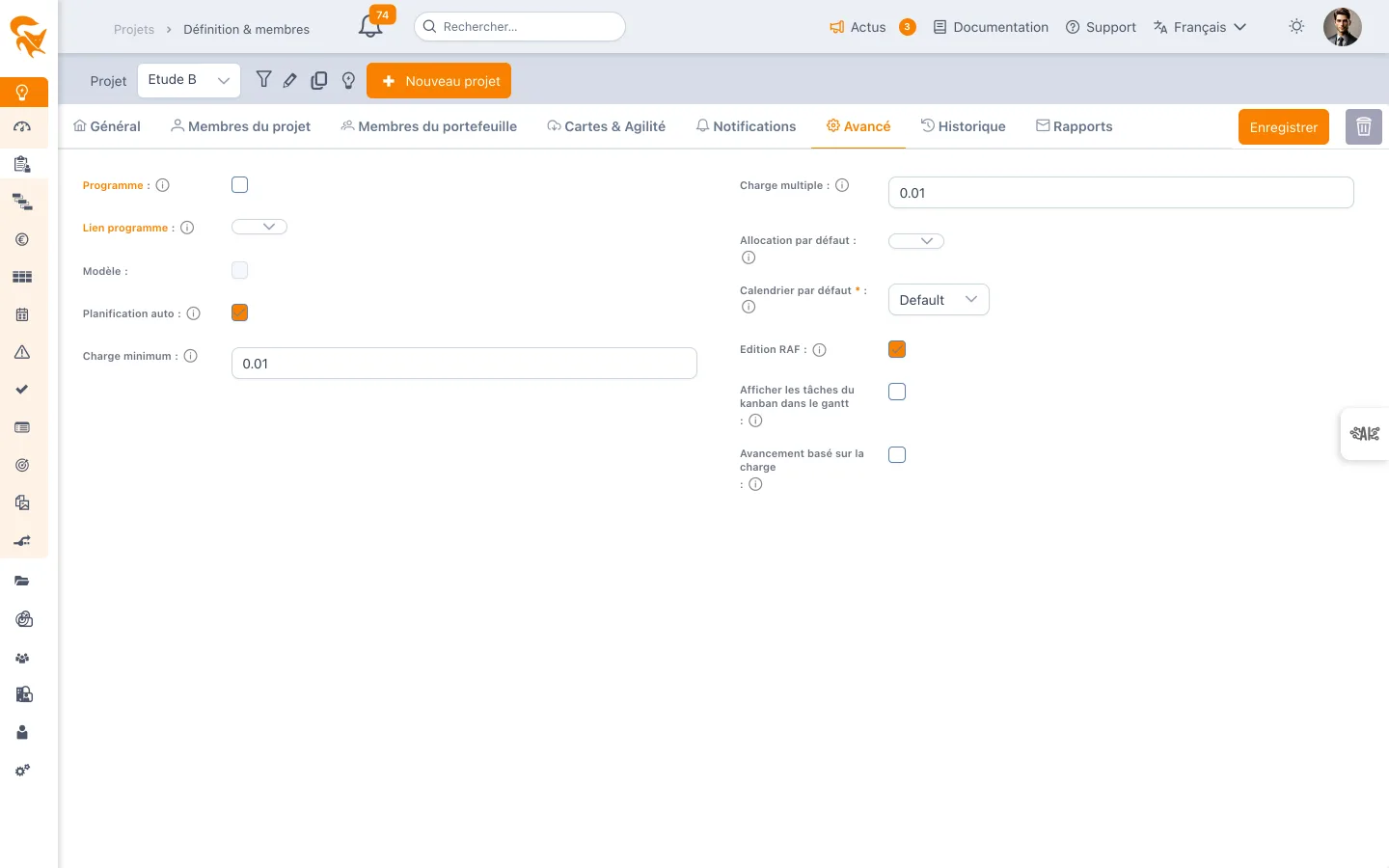Viewport: 1389px width, 868px height.
Task: Click the copy project icon
Action: (x=319, y=81)
